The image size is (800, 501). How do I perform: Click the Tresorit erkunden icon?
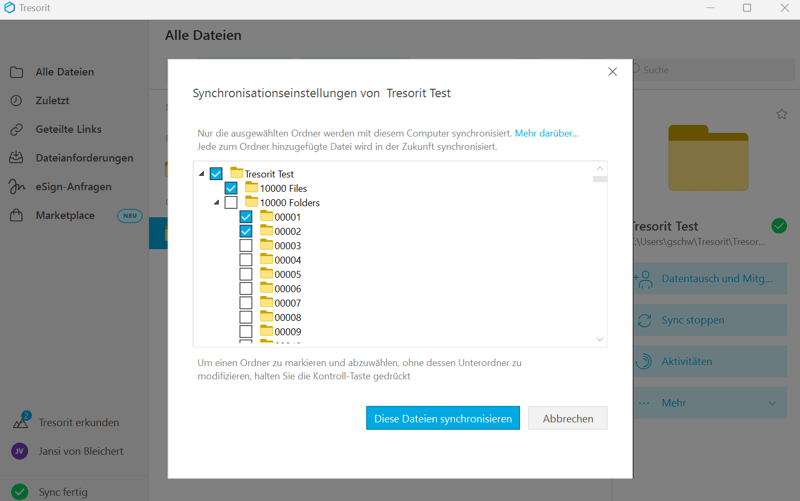tap(20, 422)
